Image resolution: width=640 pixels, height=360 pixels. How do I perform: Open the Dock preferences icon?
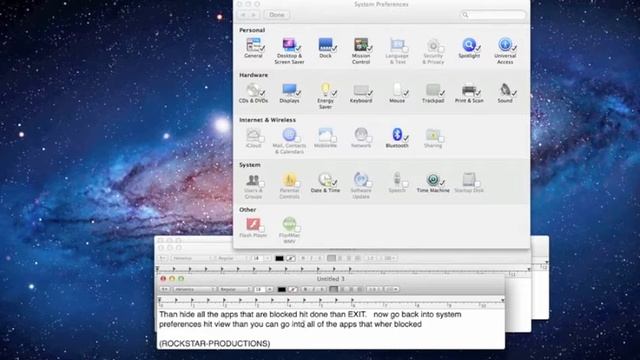[x=325, y=44]
